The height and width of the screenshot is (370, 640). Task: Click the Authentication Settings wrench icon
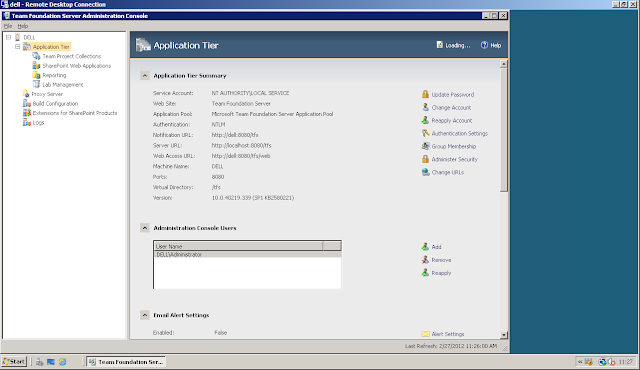click(x=425, y=133)
